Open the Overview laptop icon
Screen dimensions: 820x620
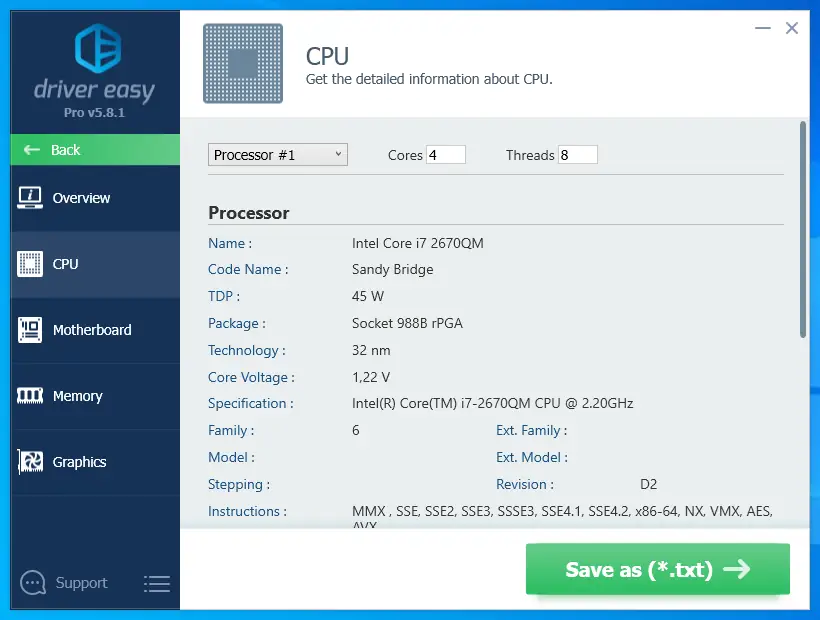(30, 198)
